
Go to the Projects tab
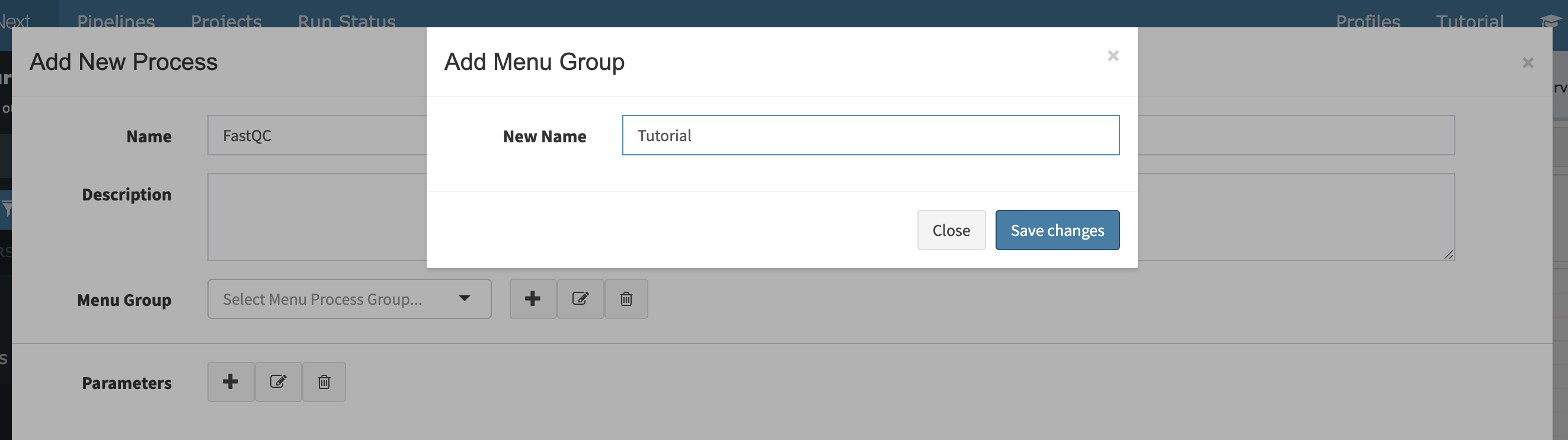226,21
